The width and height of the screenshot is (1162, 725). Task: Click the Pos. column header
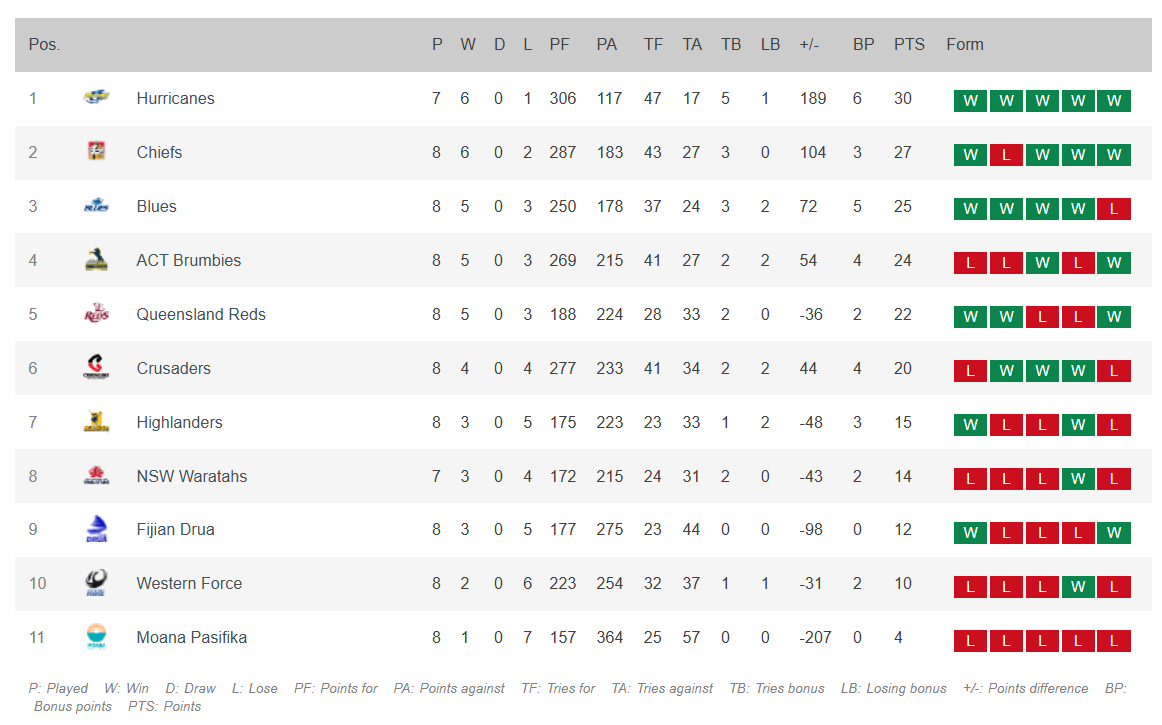pyautogui.click(x=45, y=44)
